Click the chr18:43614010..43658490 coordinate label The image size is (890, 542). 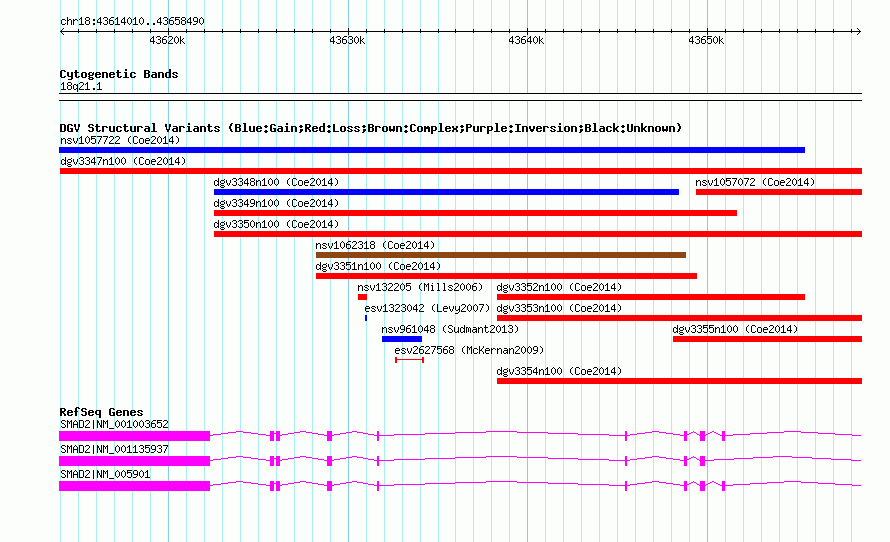pyautogui.click(x=132, y=21)
